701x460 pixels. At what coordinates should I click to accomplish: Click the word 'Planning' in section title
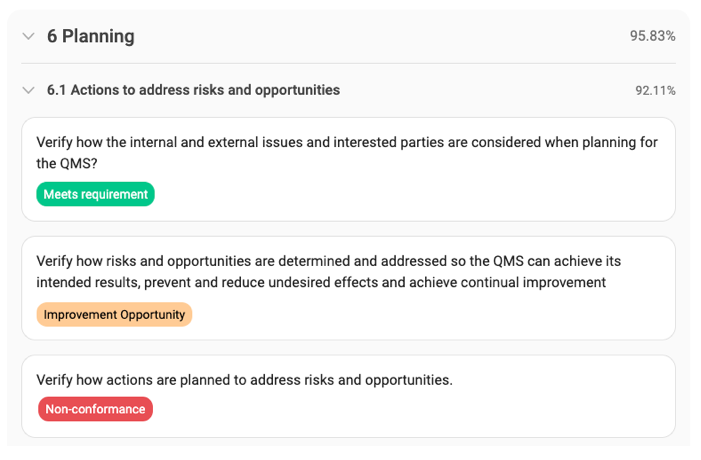point(98,36)
